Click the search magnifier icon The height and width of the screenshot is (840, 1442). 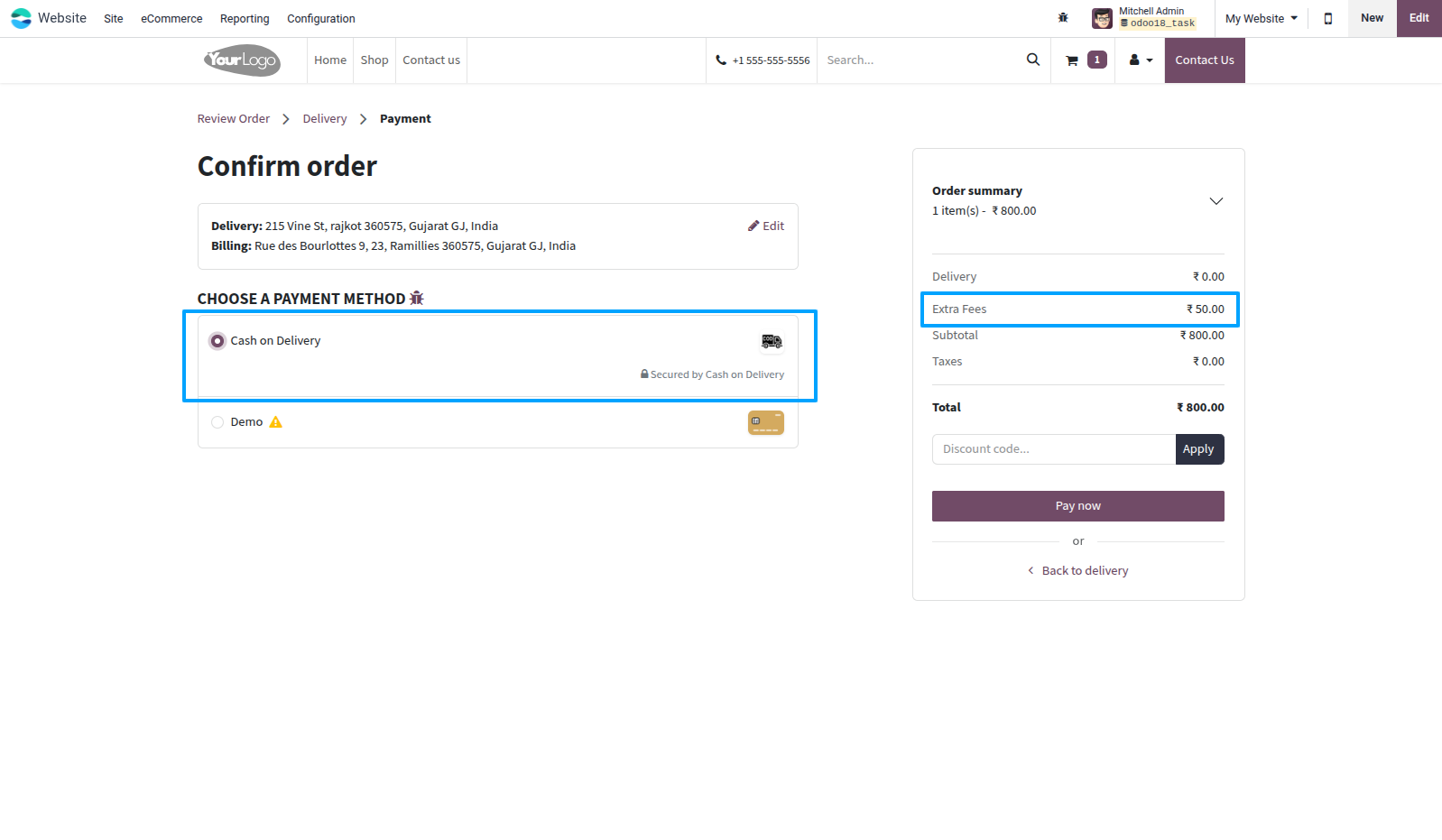coord(1033,60)
